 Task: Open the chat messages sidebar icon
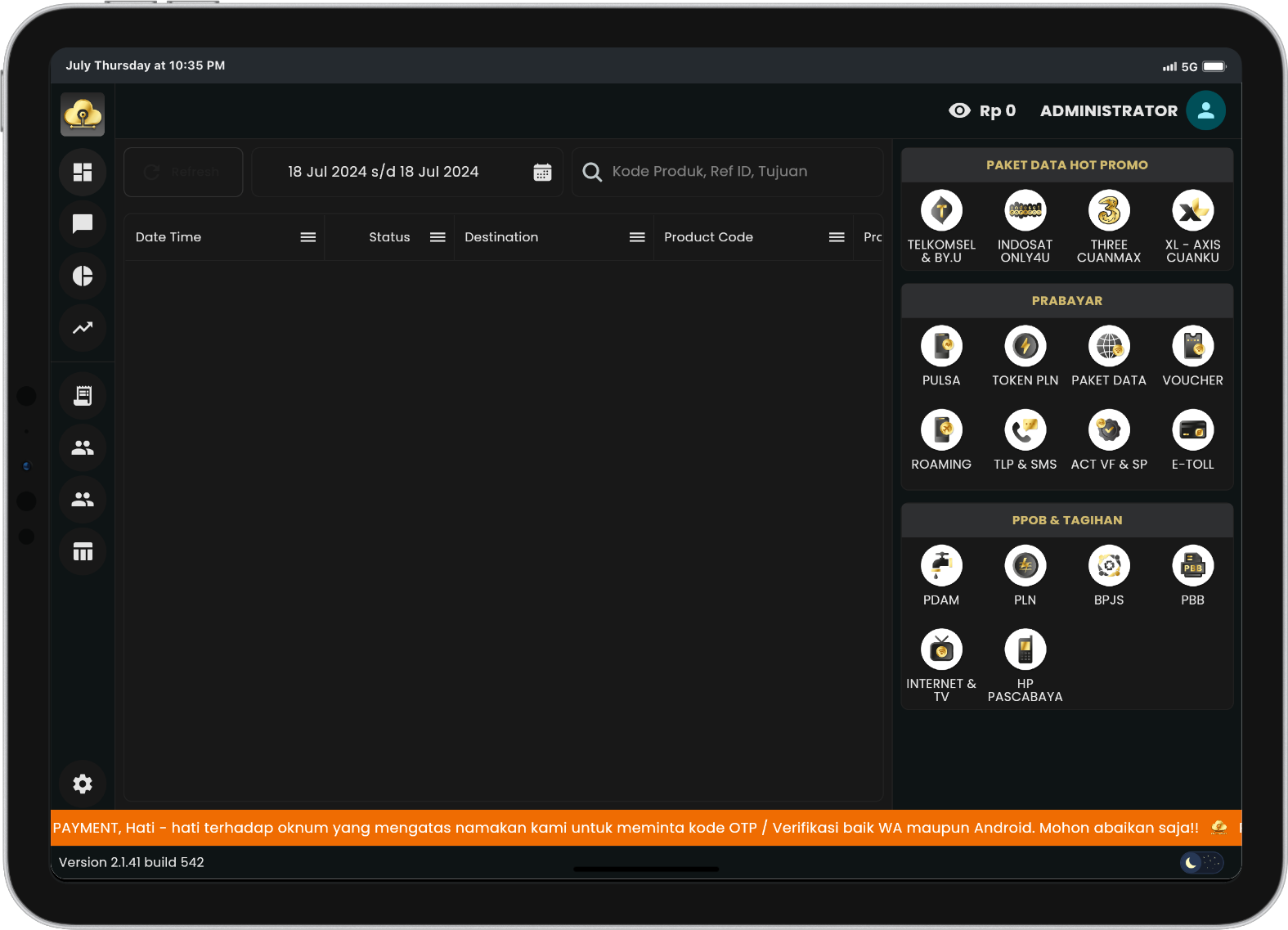click(83, 224)
